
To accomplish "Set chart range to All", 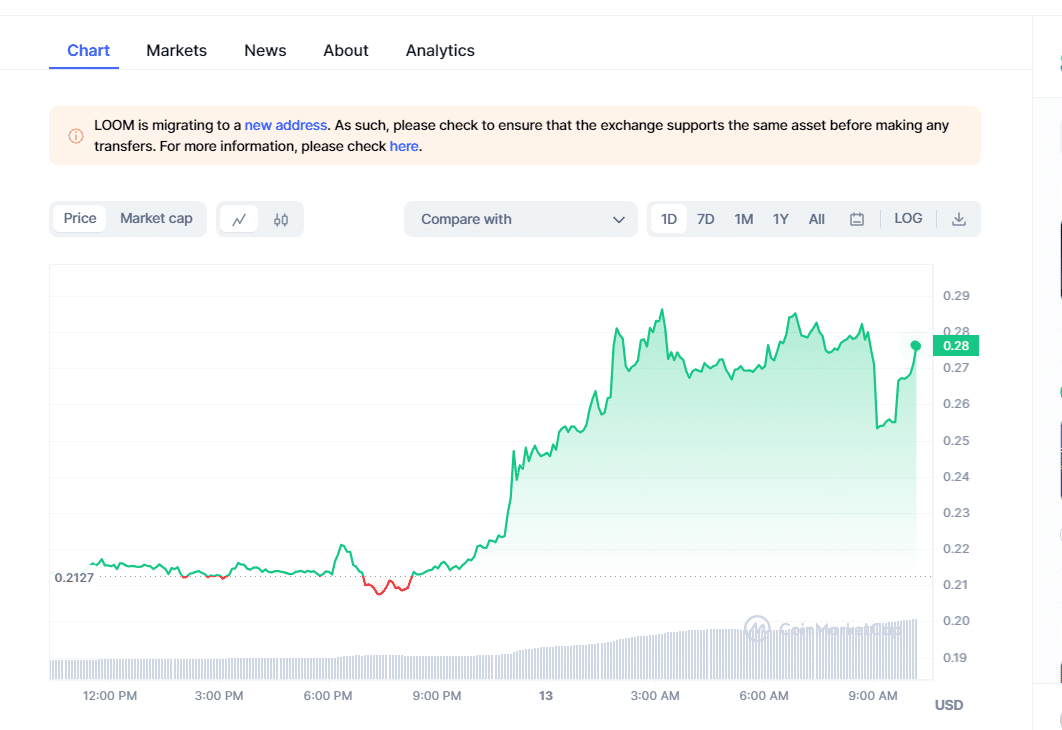I will (x=817, y=219).
